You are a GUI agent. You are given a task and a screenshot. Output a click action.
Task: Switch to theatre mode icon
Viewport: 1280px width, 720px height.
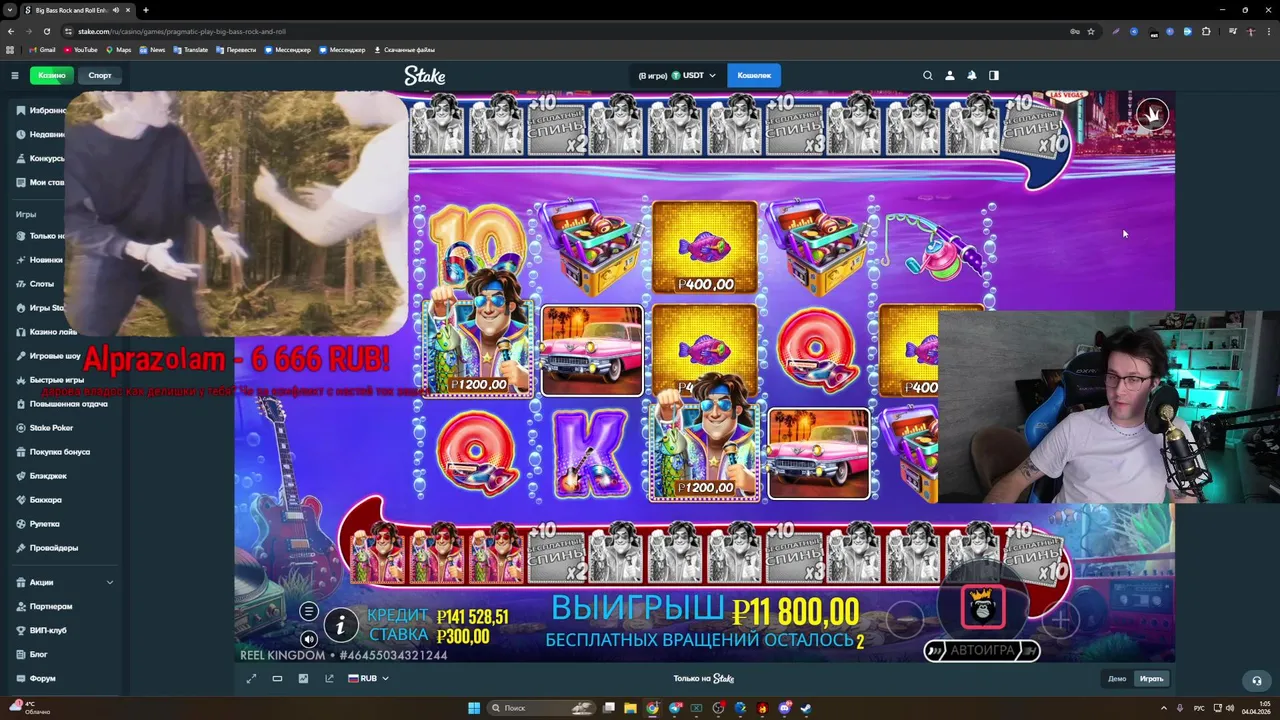coord(278,678)
